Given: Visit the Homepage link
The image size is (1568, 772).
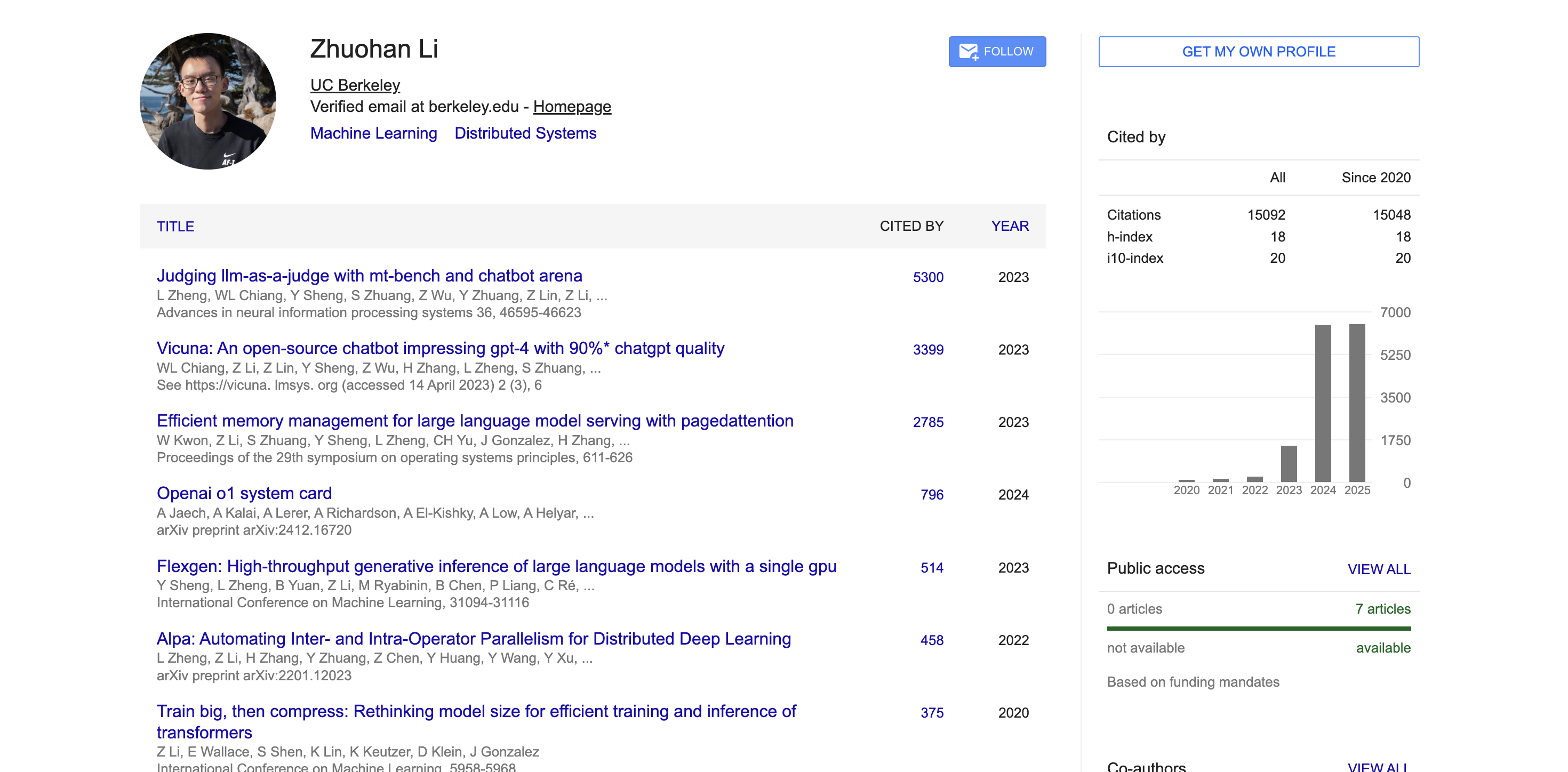Looking at the screenshot, I should (572, 107).
